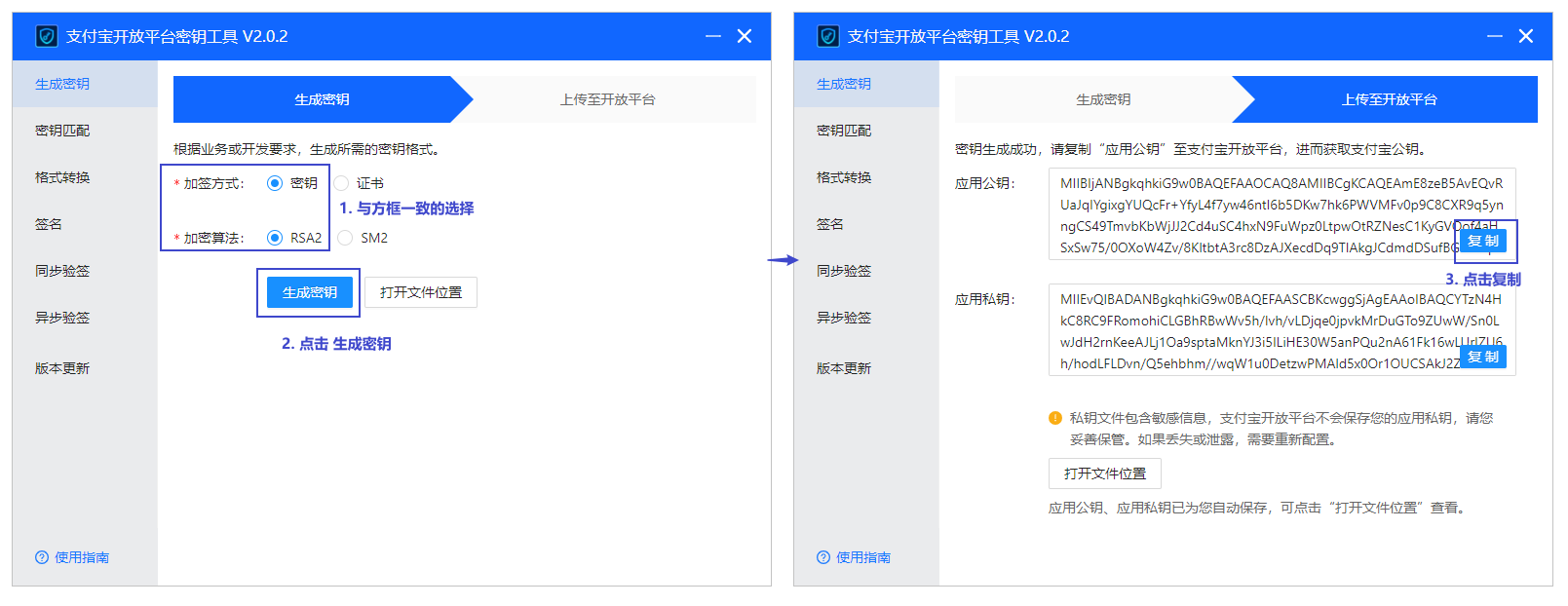
Task: Minimize the right window
Action: coord(1495,36)
